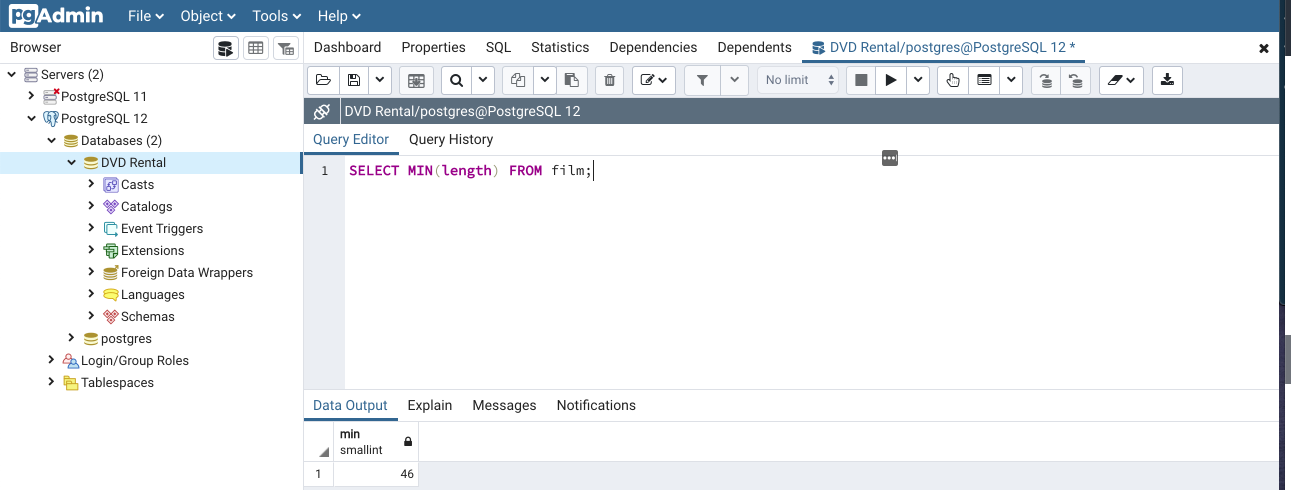Image resolution: width=1291 pixels, height=490 pixels.
Task: Click the Delete trash icon
Action: [x=610, y=80]
